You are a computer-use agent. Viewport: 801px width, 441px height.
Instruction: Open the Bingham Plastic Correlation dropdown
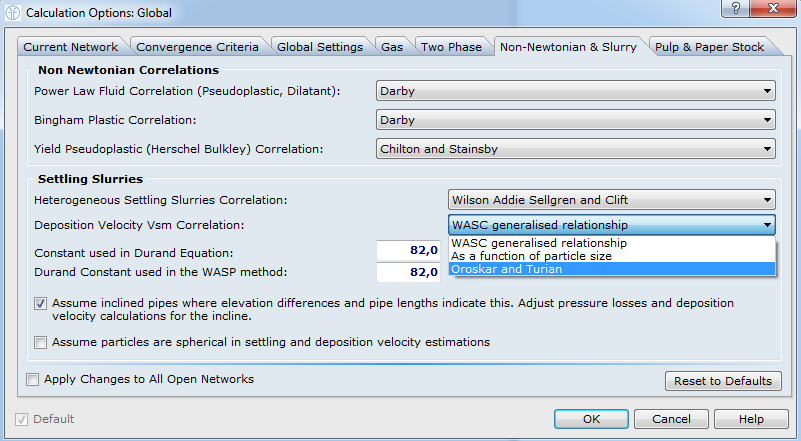(577, 120)
